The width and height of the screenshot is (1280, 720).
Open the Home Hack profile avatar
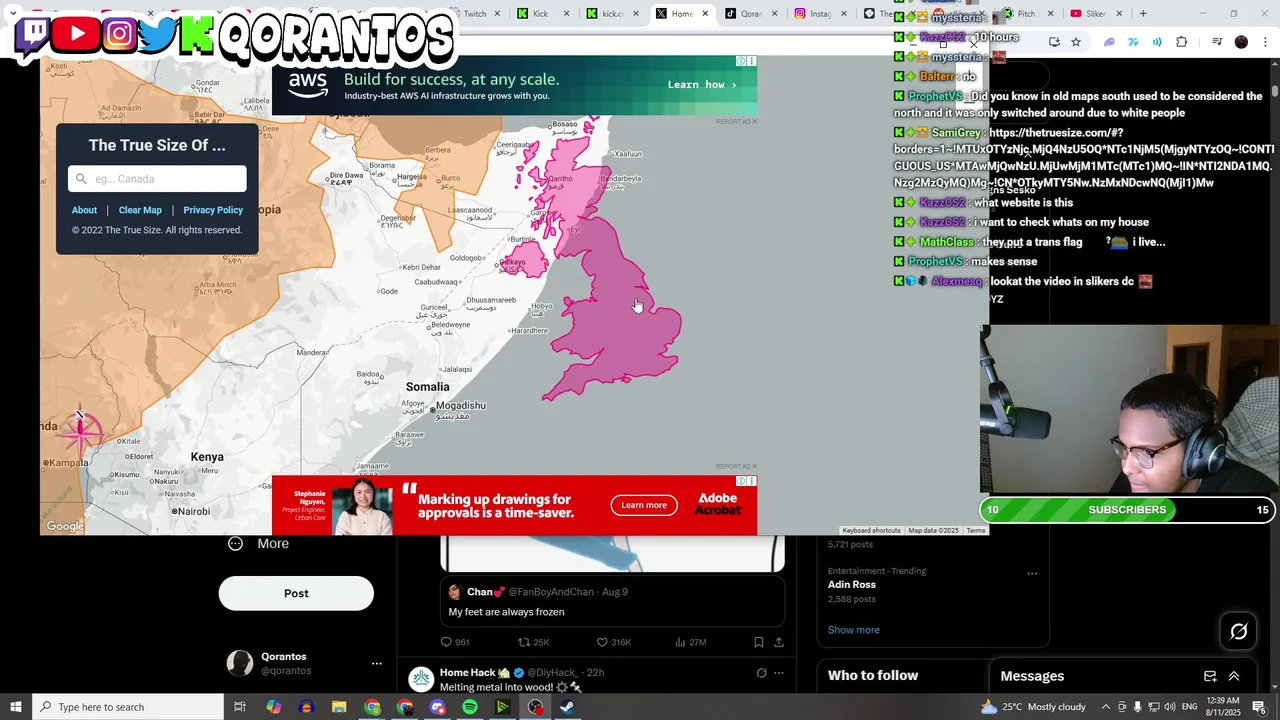421,679
